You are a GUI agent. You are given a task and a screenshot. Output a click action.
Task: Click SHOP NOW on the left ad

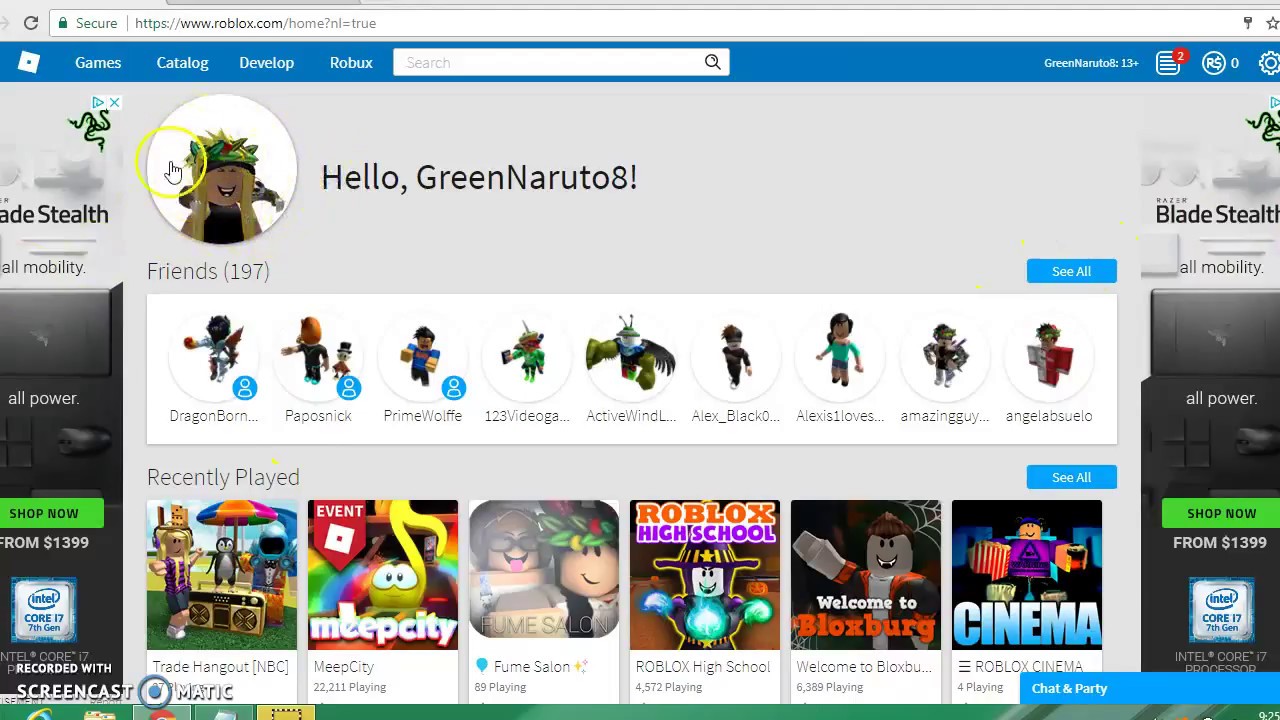pos(44,513)
